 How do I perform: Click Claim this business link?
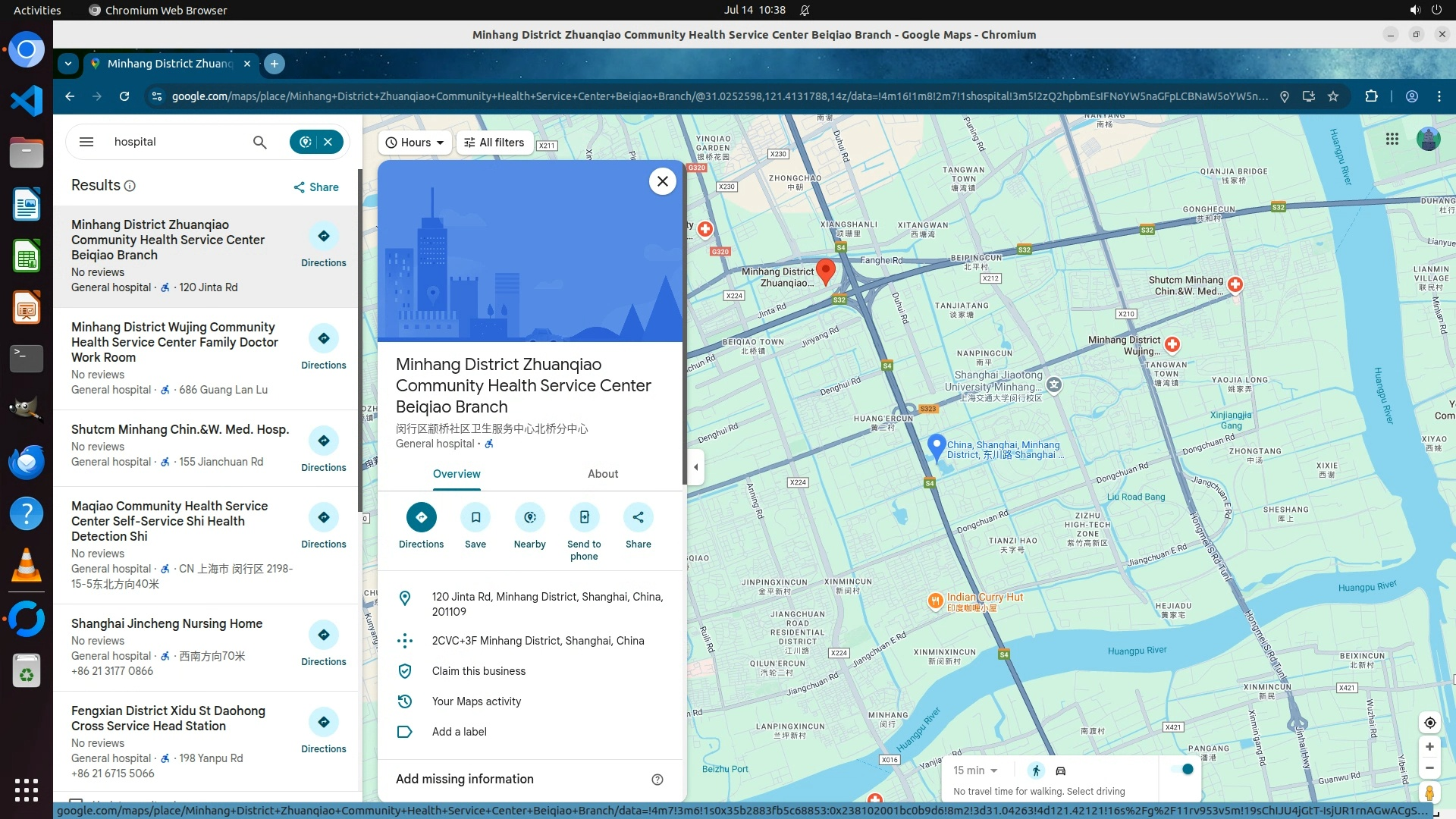(x=479, y=671)
